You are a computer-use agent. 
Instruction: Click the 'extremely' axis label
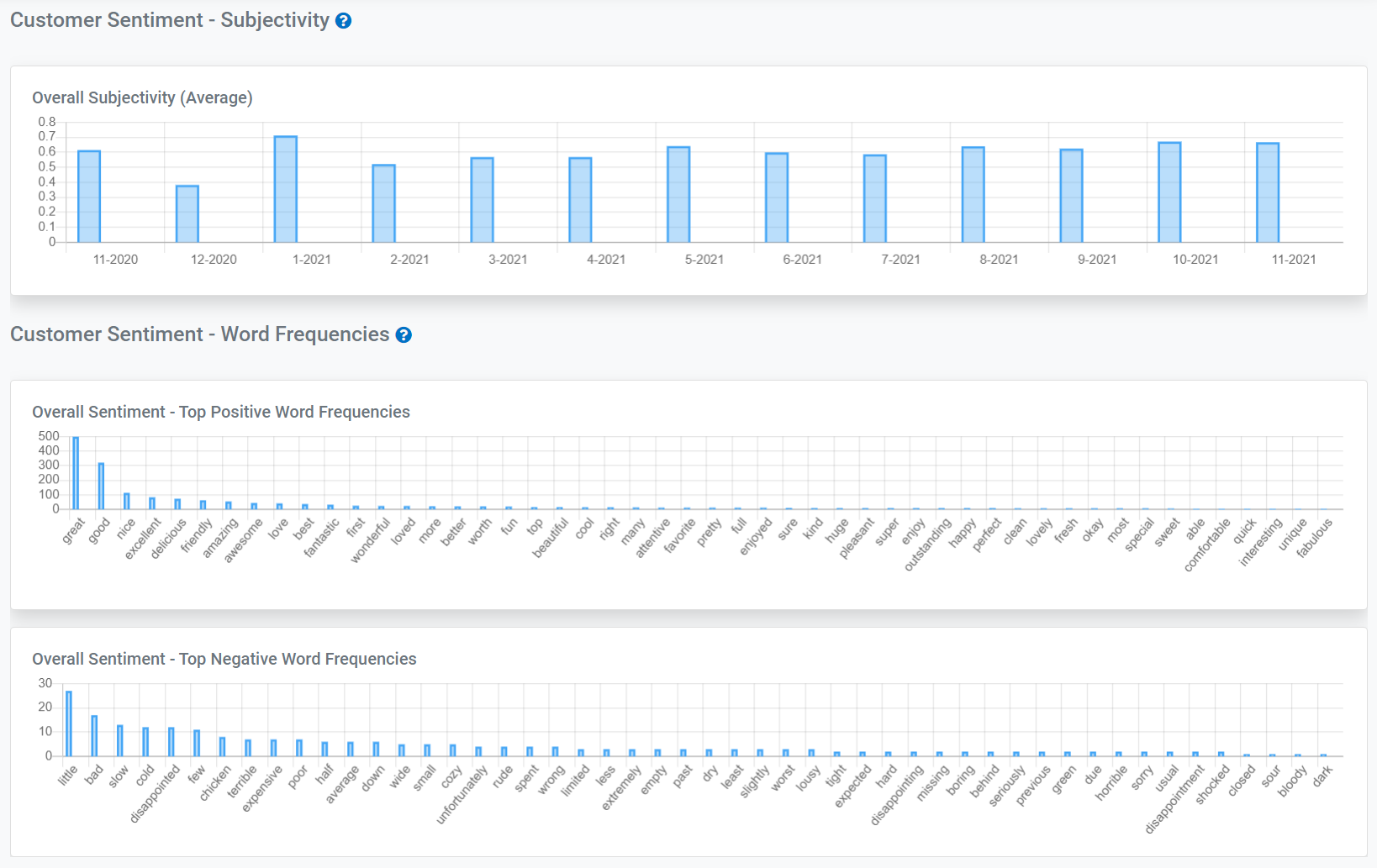click(622, 788)
